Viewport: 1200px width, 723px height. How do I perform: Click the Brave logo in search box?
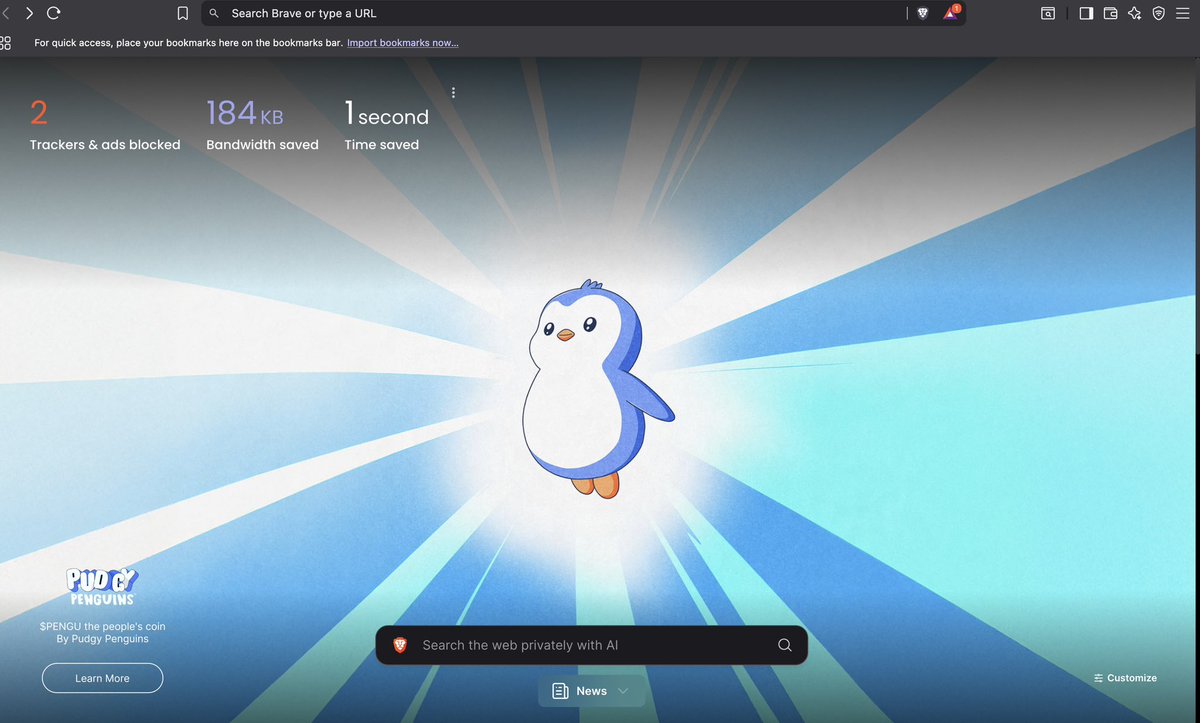coord(400,645)
